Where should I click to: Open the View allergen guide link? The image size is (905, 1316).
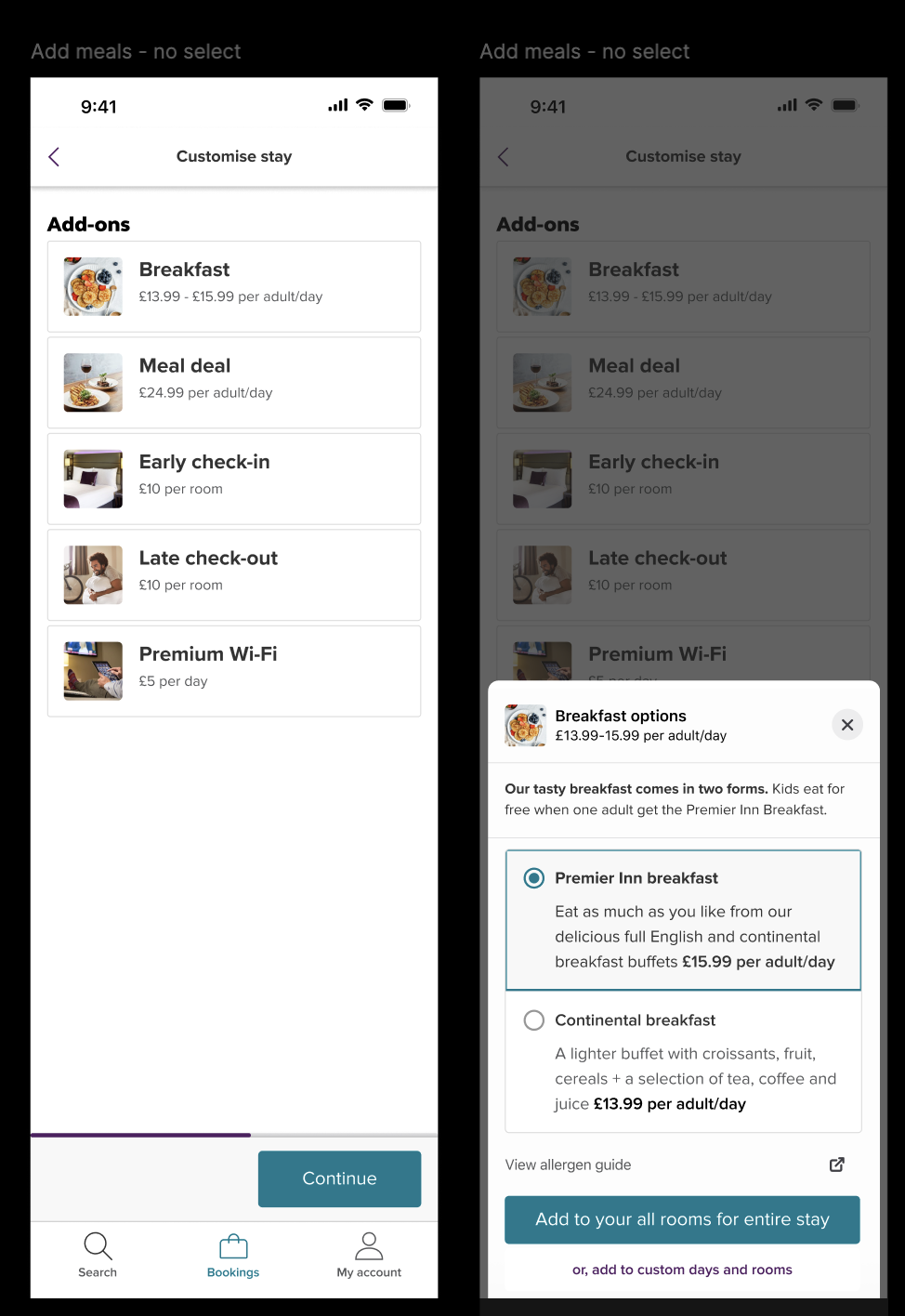click(x=568, y=1165)
